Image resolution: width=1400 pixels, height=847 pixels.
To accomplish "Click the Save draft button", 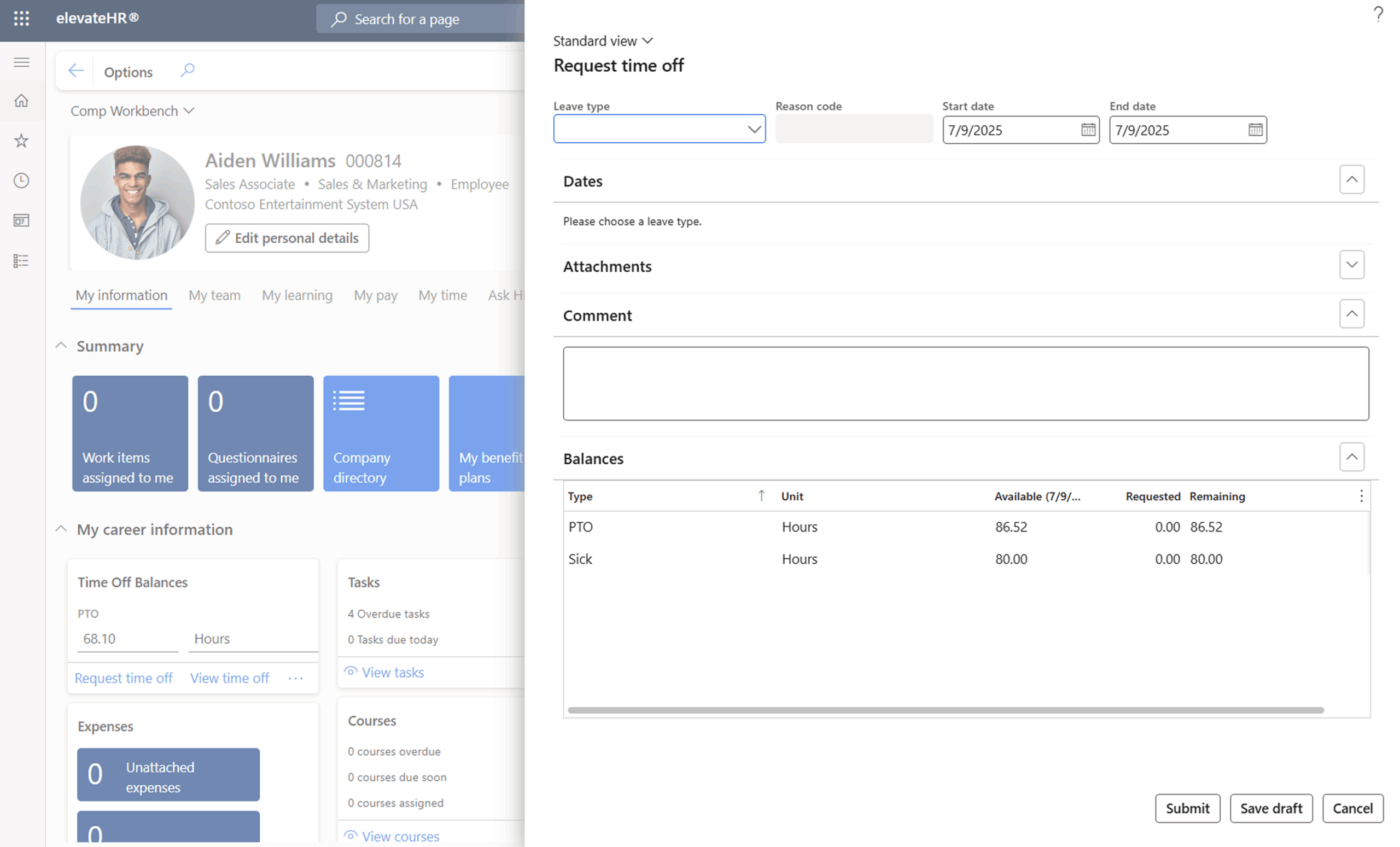I will [1270, 808].
